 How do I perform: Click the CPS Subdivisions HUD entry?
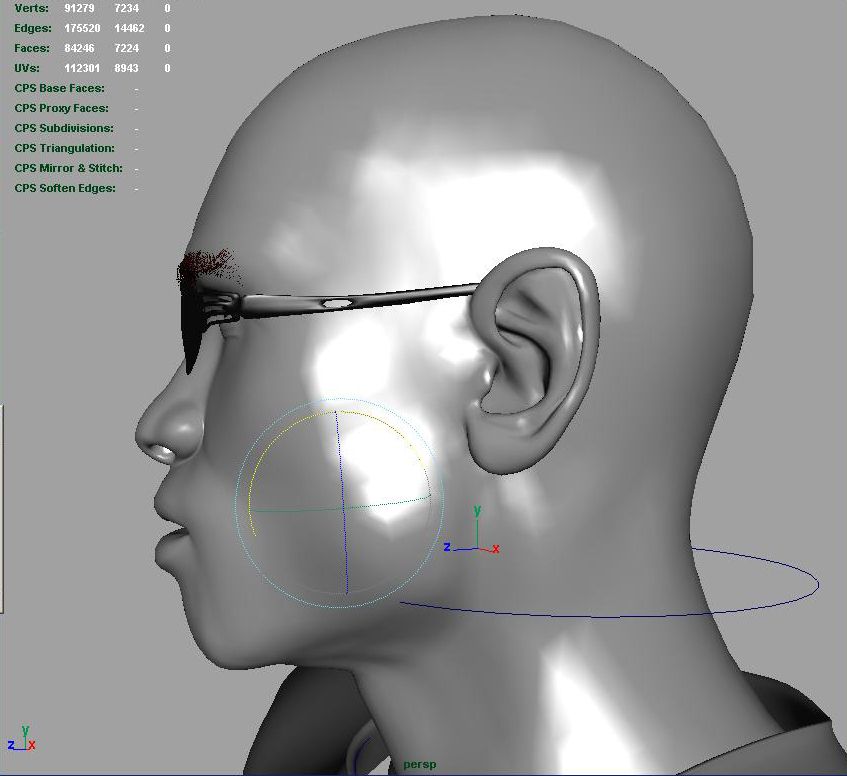pyautogui.click(x=64, y=128)
